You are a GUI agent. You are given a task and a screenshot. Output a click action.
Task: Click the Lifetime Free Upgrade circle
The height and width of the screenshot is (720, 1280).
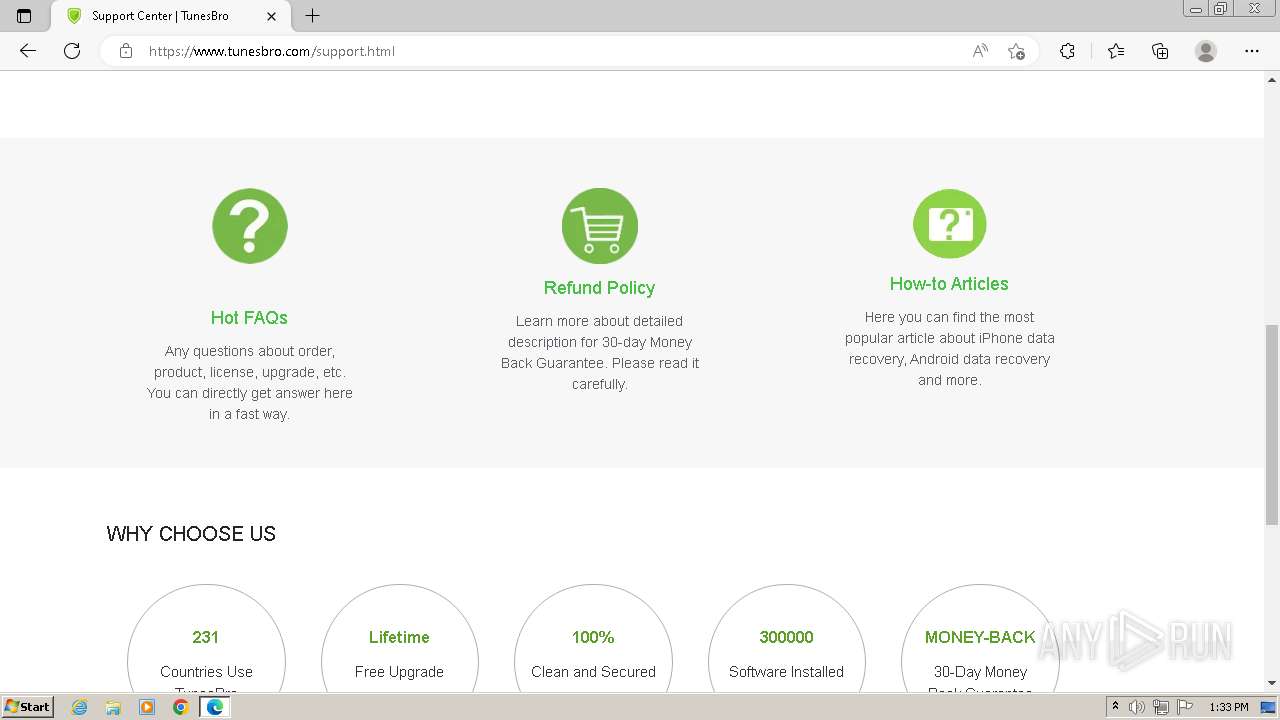tap(399, 640)
